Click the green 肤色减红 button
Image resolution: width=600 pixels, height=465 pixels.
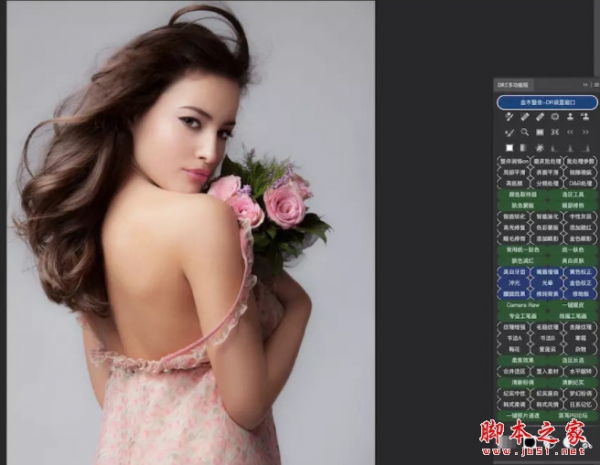(x=523, y=261)
